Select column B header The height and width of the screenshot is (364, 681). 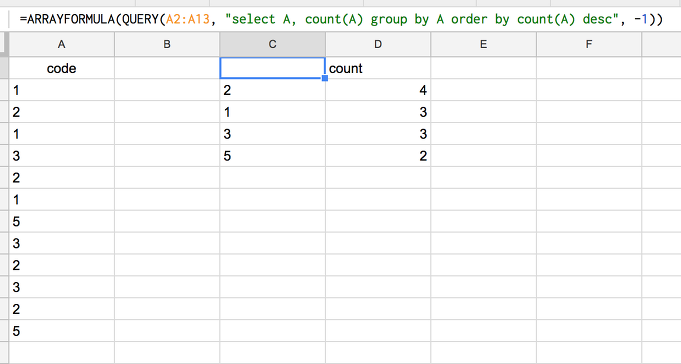167,44
